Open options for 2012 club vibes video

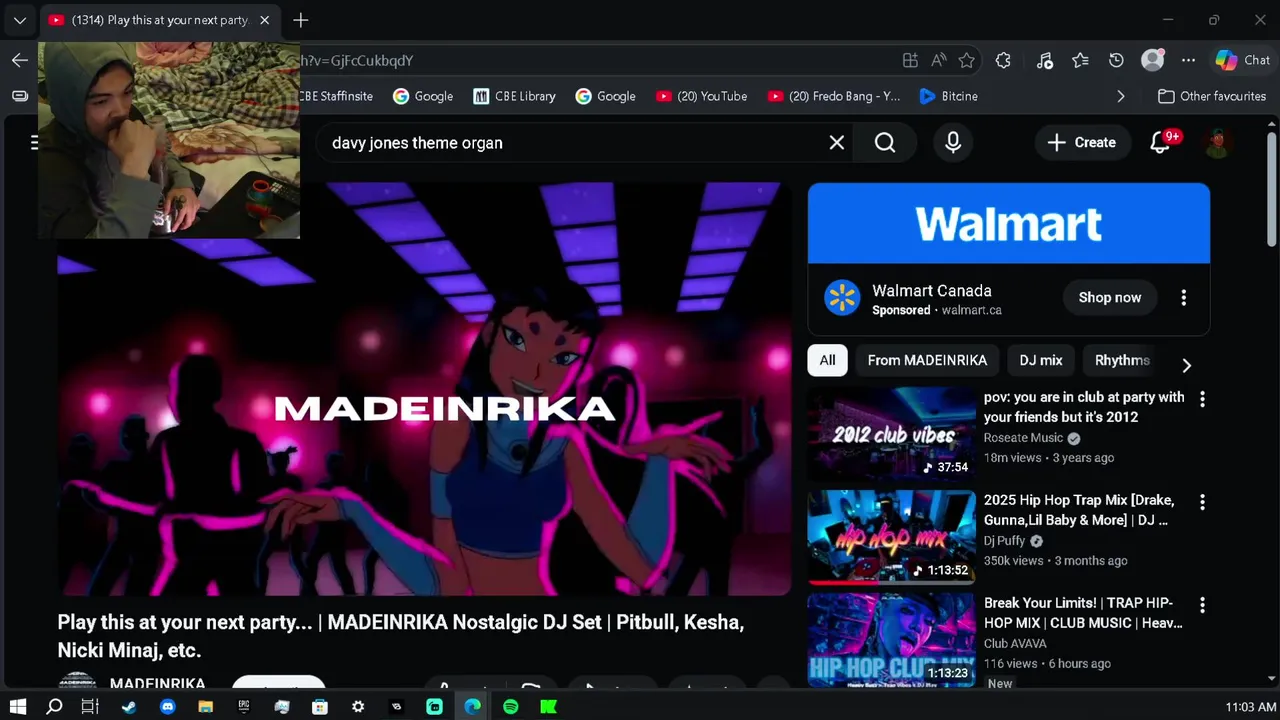click(x=1202, y=399)
